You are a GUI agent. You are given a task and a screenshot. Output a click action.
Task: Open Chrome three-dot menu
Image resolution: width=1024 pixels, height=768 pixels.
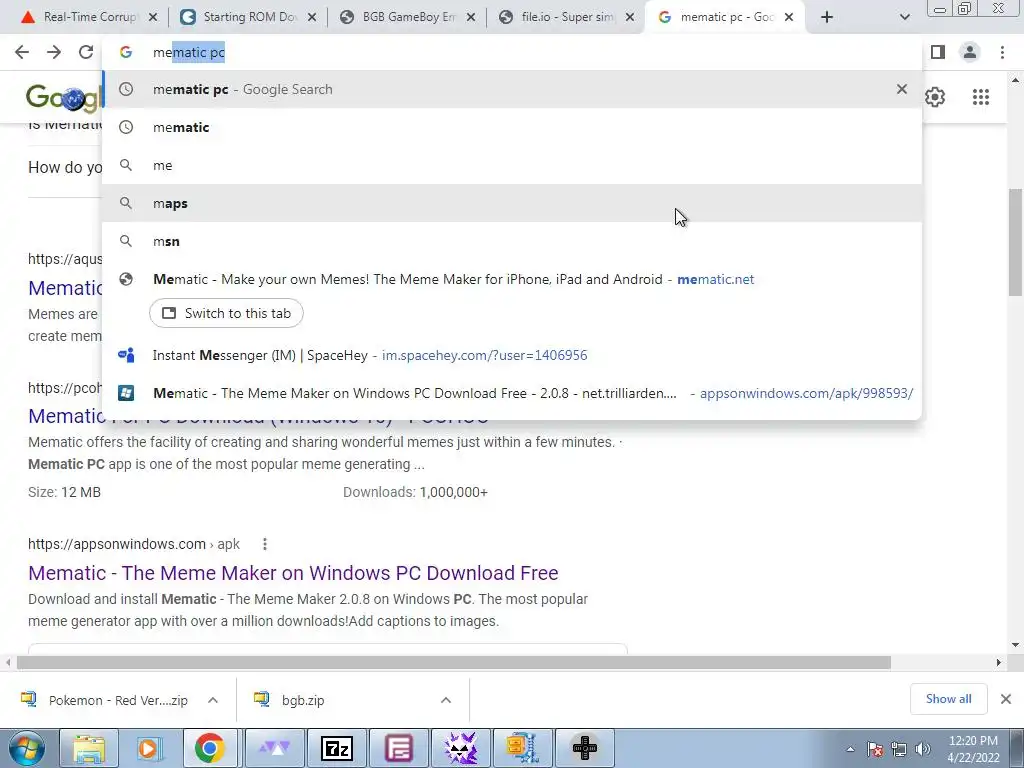point(1002,52)
